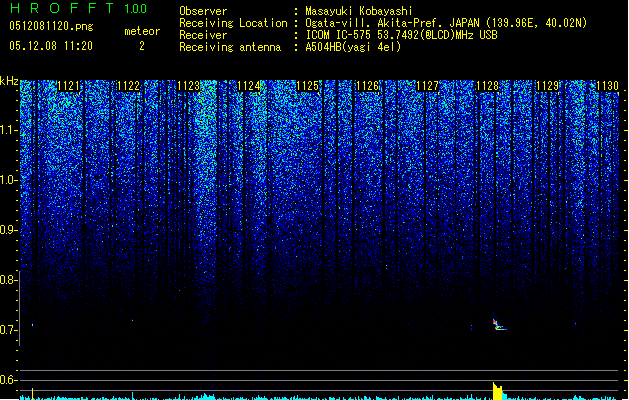Click frequency axis label 0.8
629x400 pixels.
9,280
